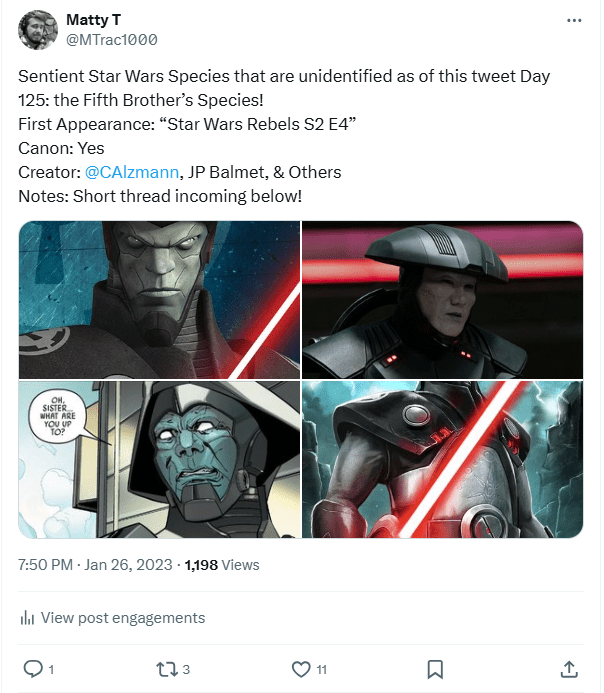The image size is (604, 693).
Task: Like the tweet with heart icon
Action: point(301,668)
